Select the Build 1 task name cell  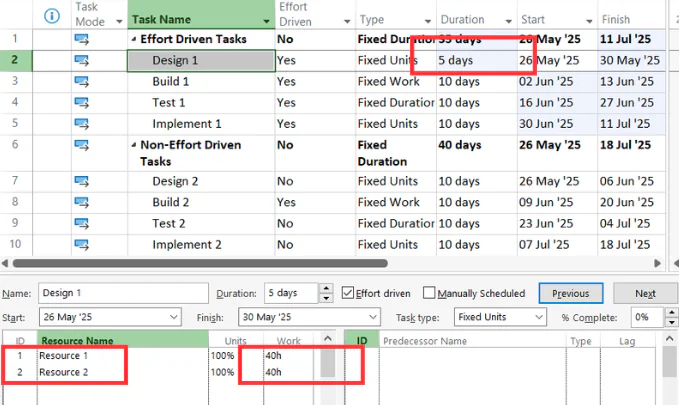tap(201, 81)
